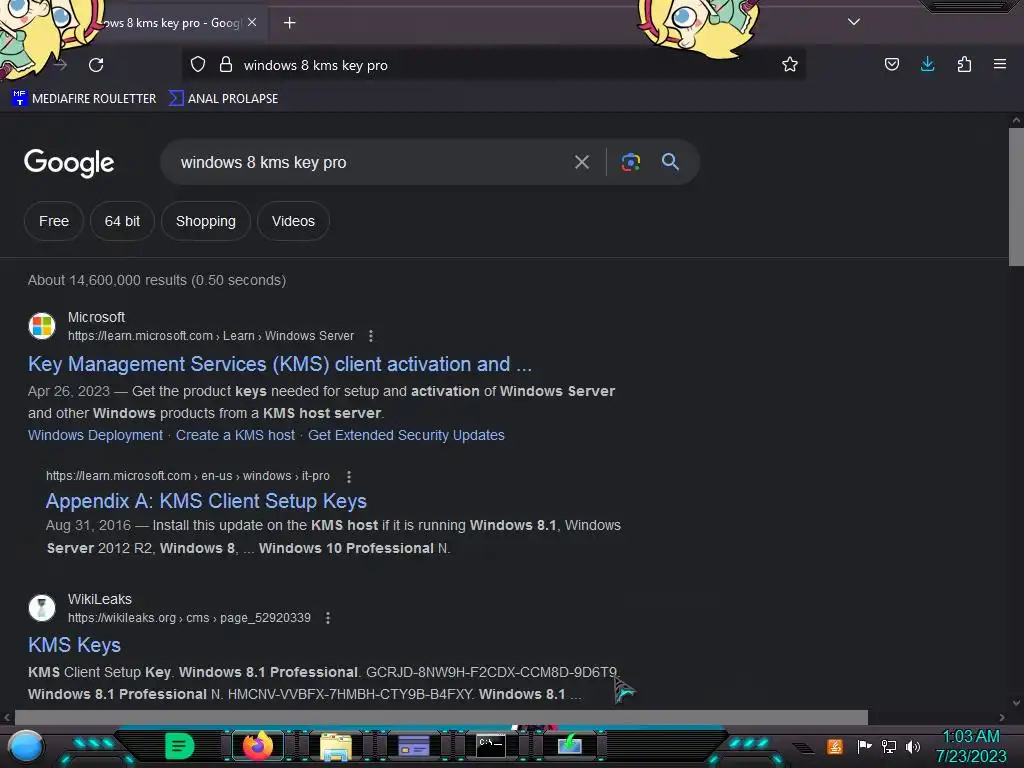This screenshot has height=768, width=1024.
Task: Open Action Center flag icon
Action: (864, 746)
